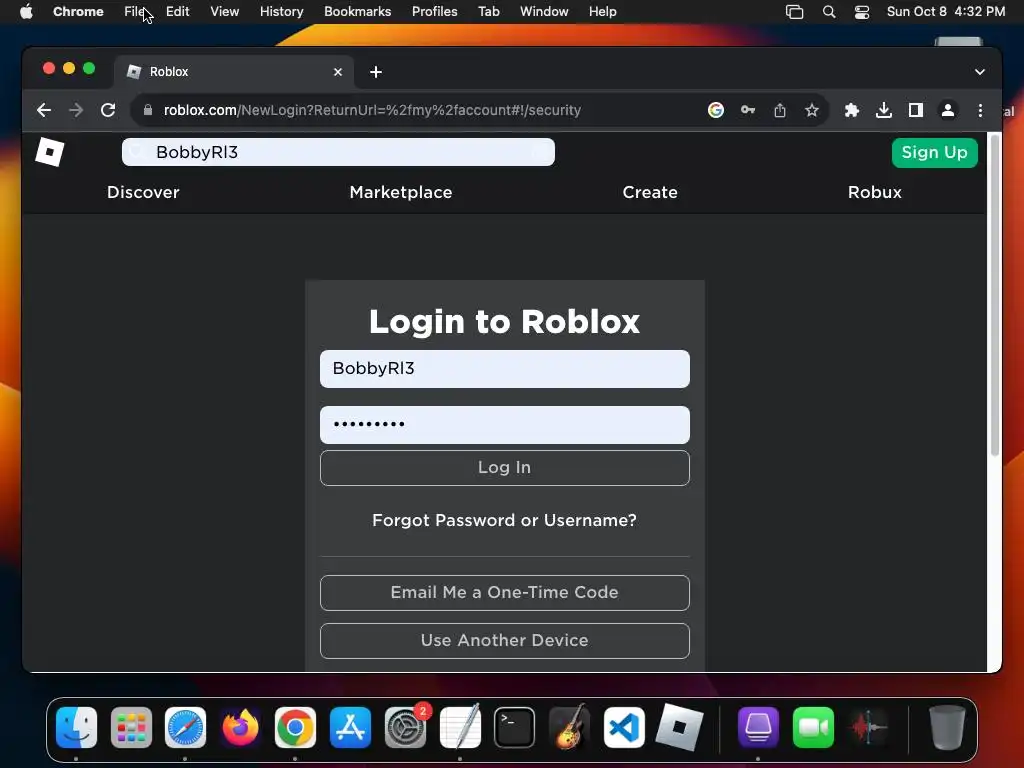Open Chrome extensions puzzle icon

(x=852, y=110)
